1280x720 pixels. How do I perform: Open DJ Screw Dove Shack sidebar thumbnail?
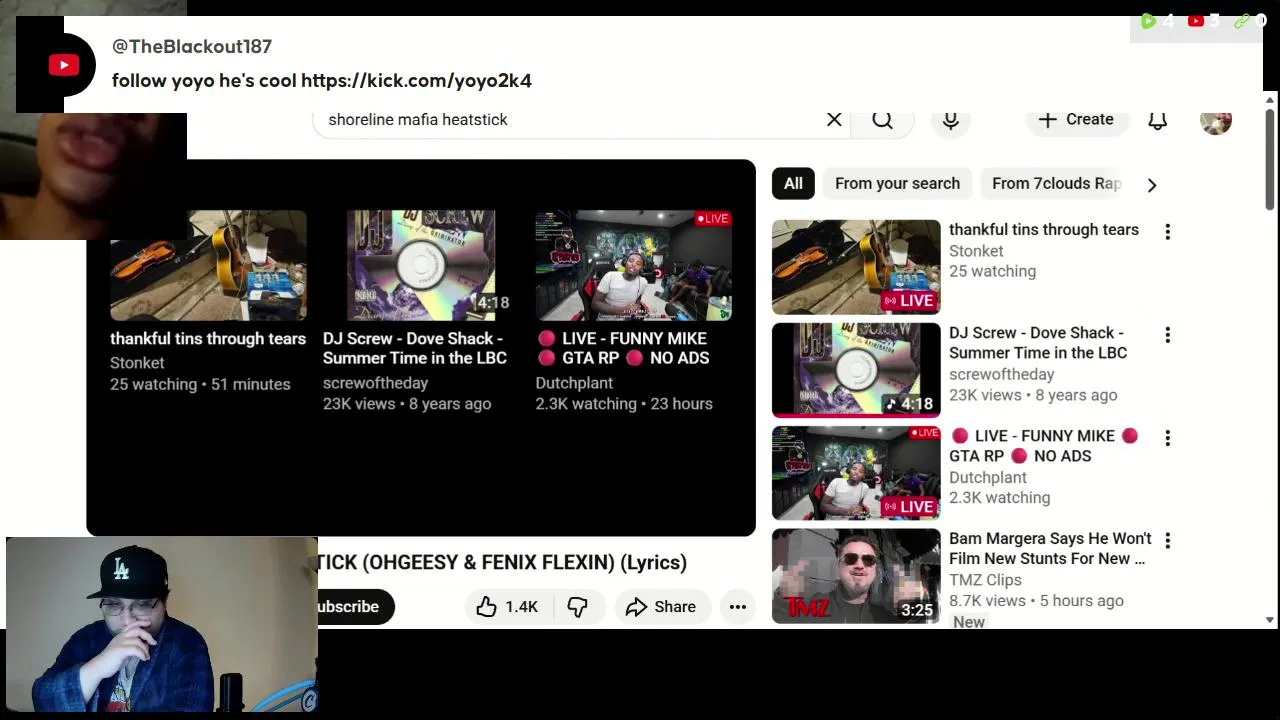(x=856, y=370)
